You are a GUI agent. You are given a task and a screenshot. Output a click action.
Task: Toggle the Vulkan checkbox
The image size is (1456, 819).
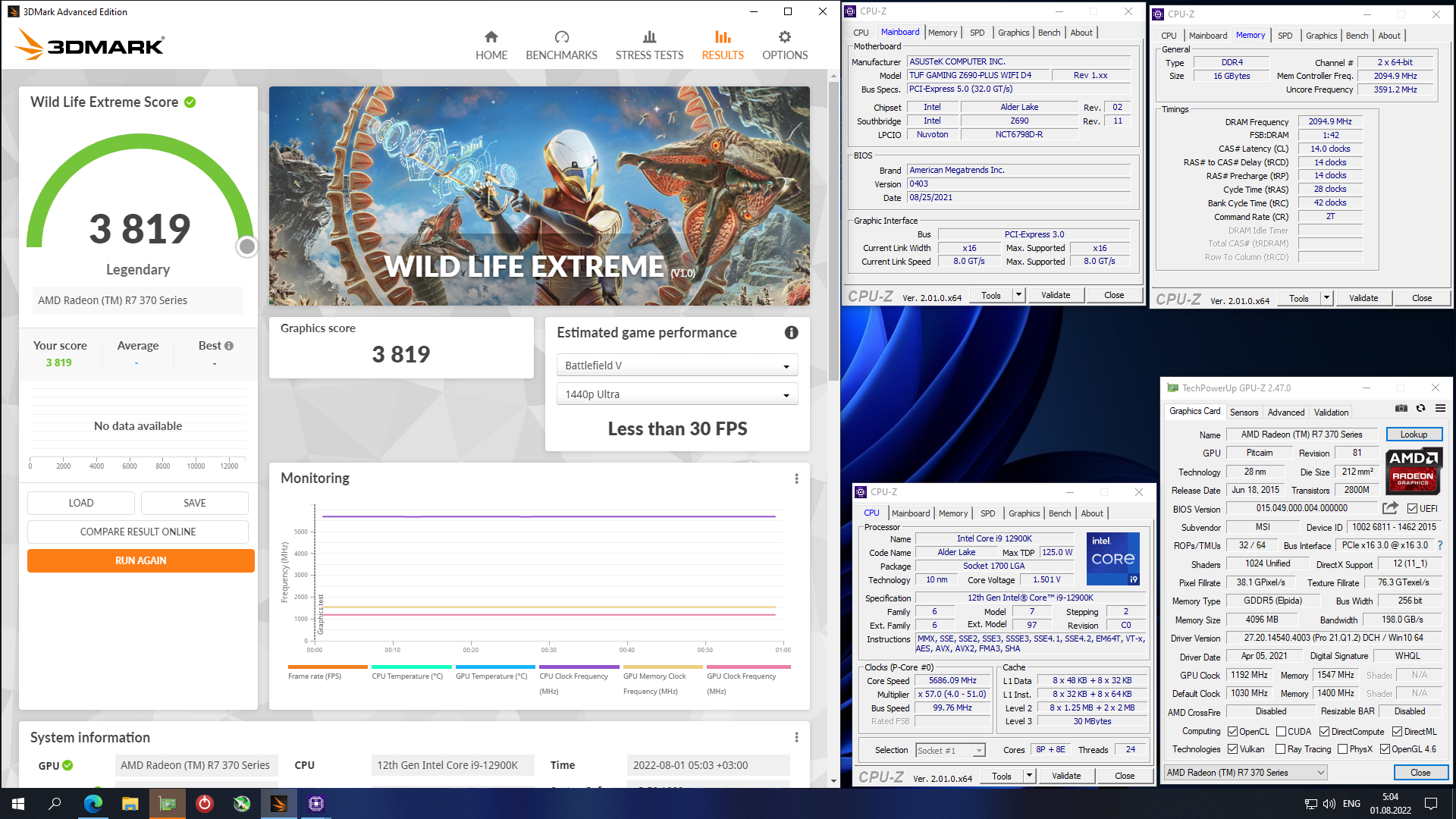[1232, 749]
